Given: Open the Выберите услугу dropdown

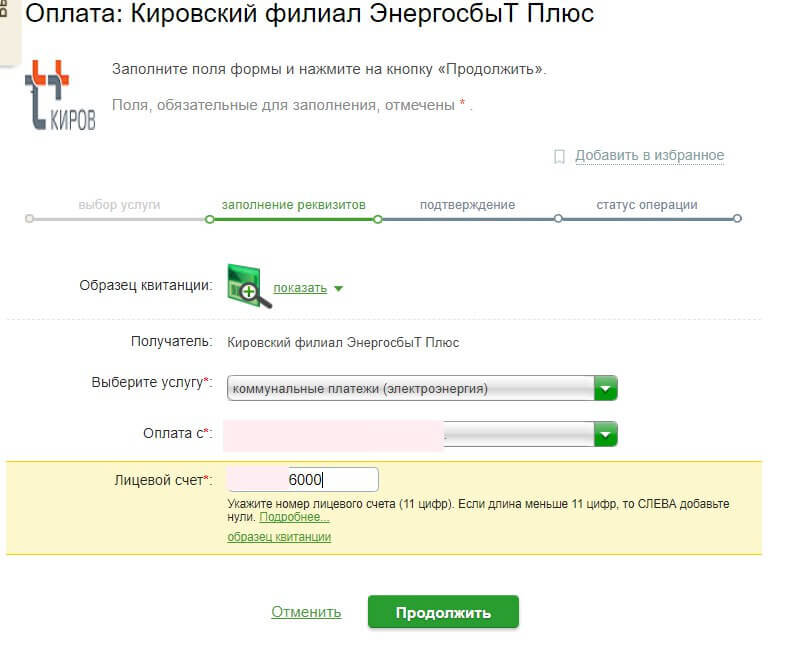Looking at the screenshot, I should click(422, 388).
